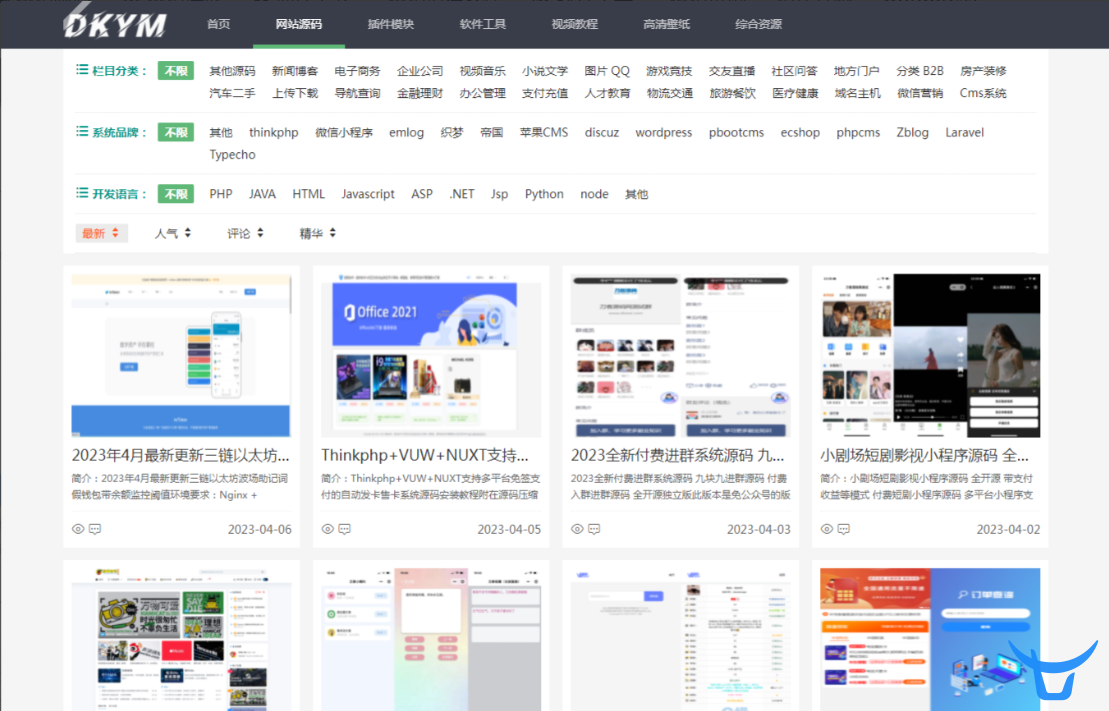
Task: Sort the list by 精华
Action: [318, 233]
